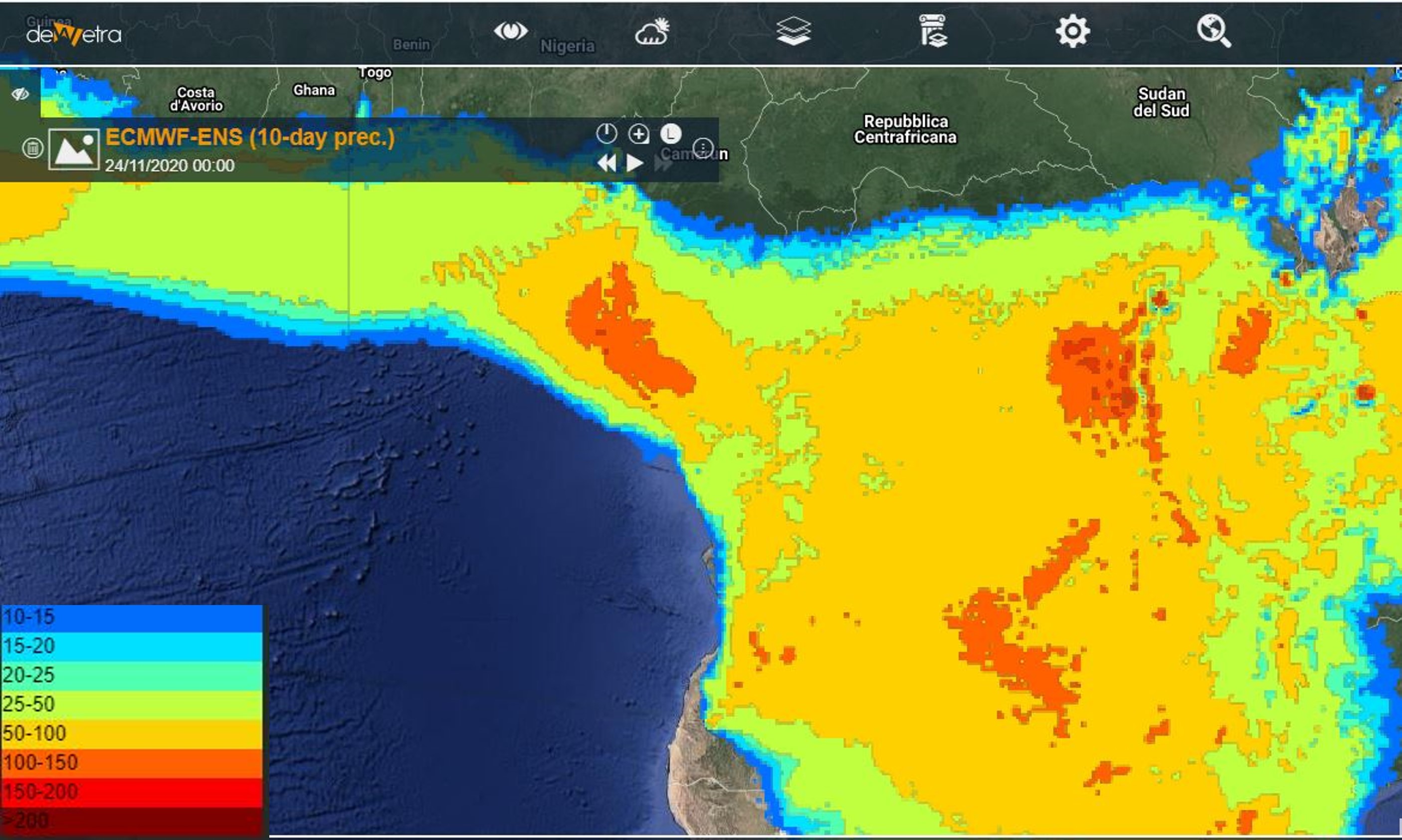The image size is (1402, 840).
Task: Click the Benin map label
Action: tap(411, 45)
